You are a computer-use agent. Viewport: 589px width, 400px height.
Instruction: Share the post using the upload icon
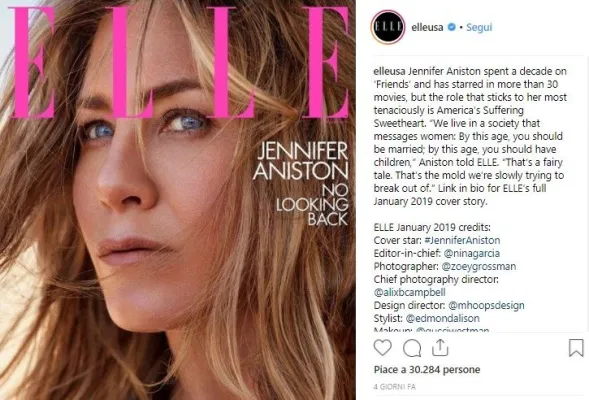pos(440,347)
